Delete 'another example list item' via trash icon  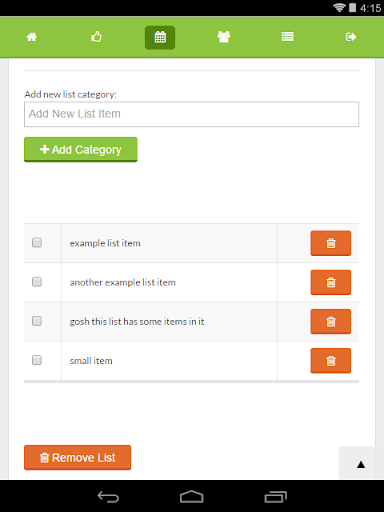[331, 282]
